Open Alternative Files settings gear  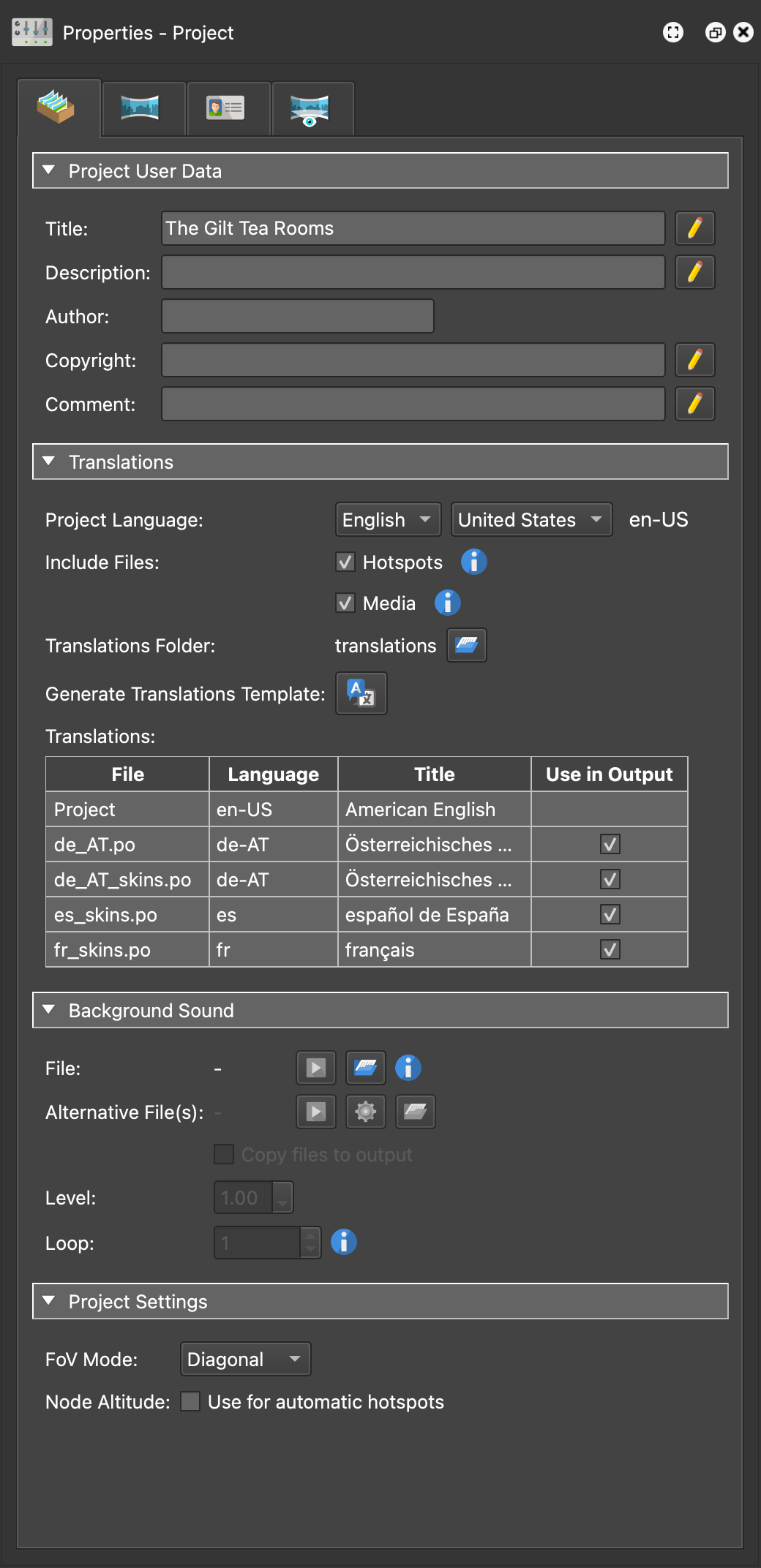pos(365,1112)
